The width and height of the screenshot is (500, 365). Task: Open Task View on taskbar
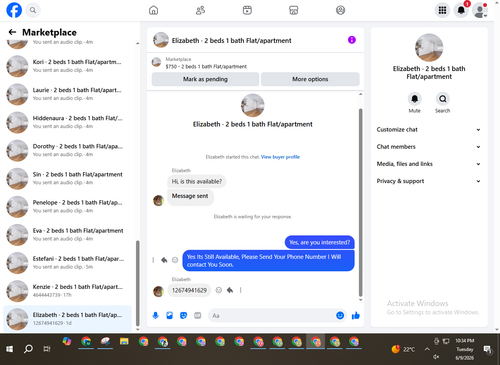47,349
